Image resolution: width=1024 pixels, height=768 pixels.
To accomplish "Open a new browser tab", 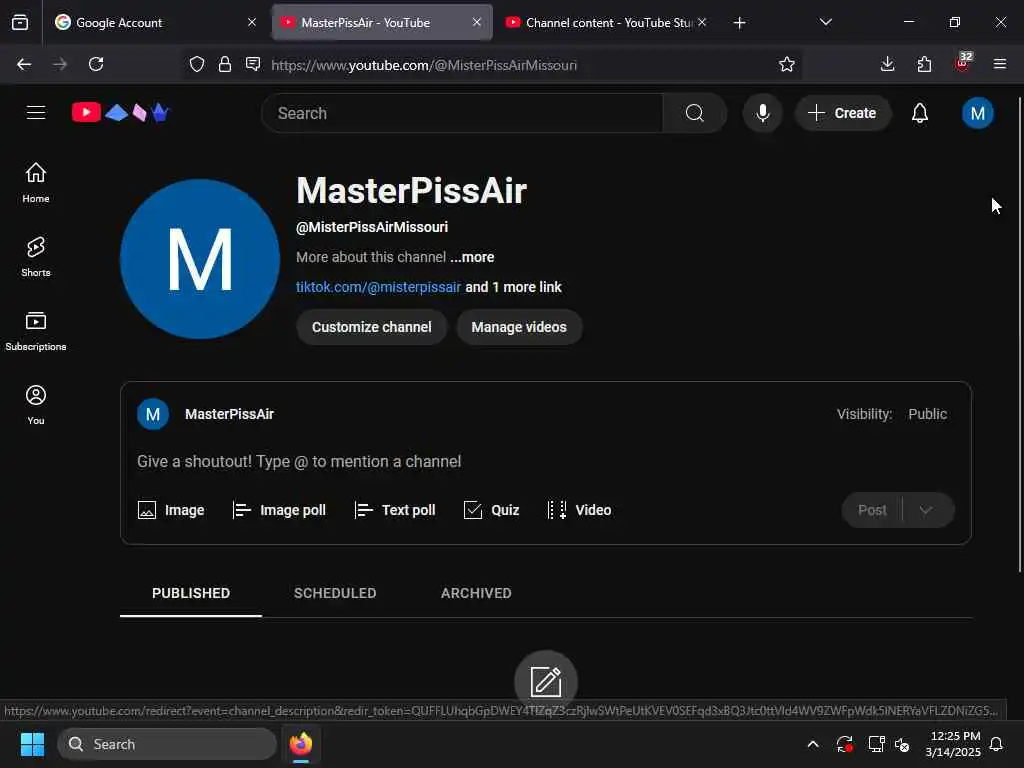I will (x=739, y=23).
